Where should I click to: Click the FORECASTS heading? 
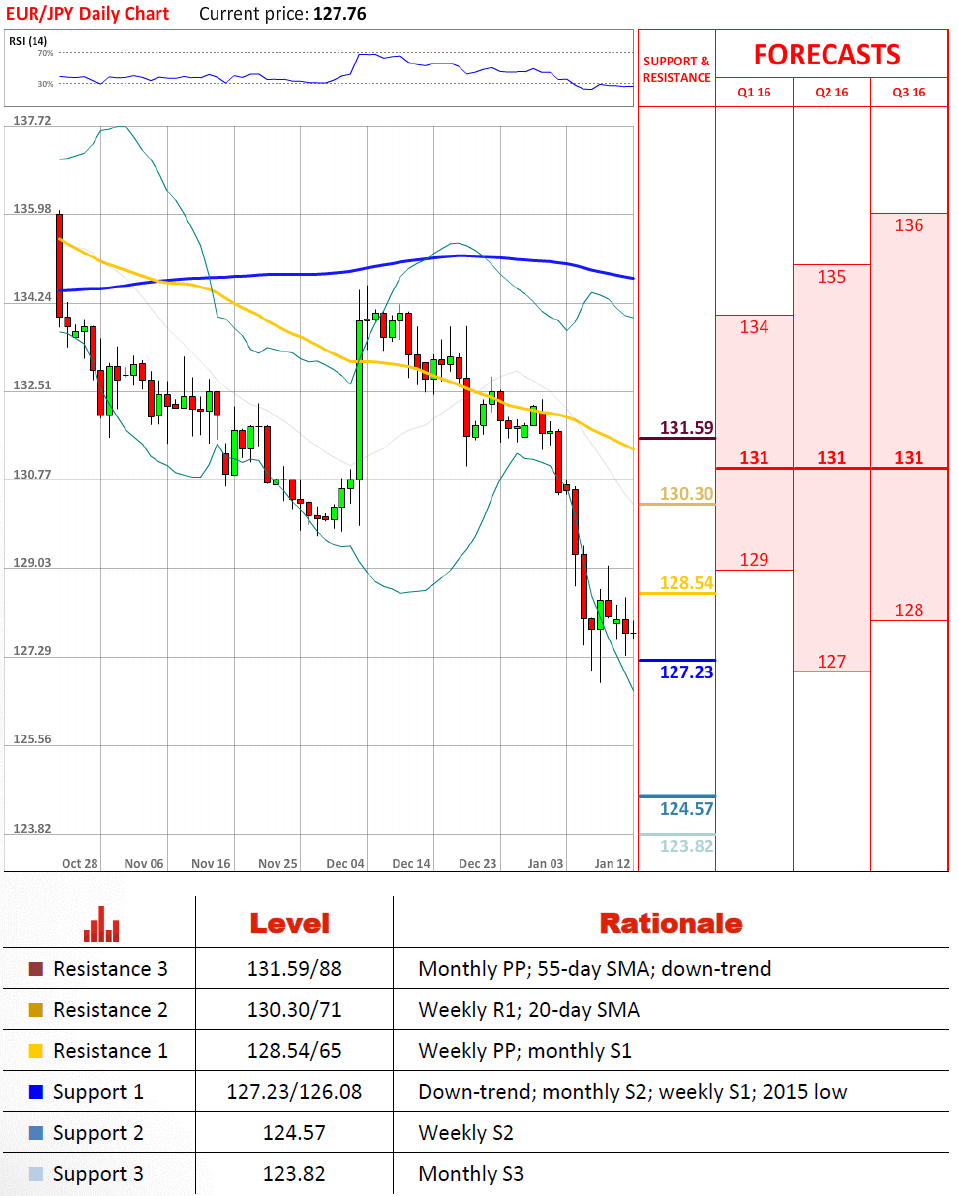(x=828, y=55)
